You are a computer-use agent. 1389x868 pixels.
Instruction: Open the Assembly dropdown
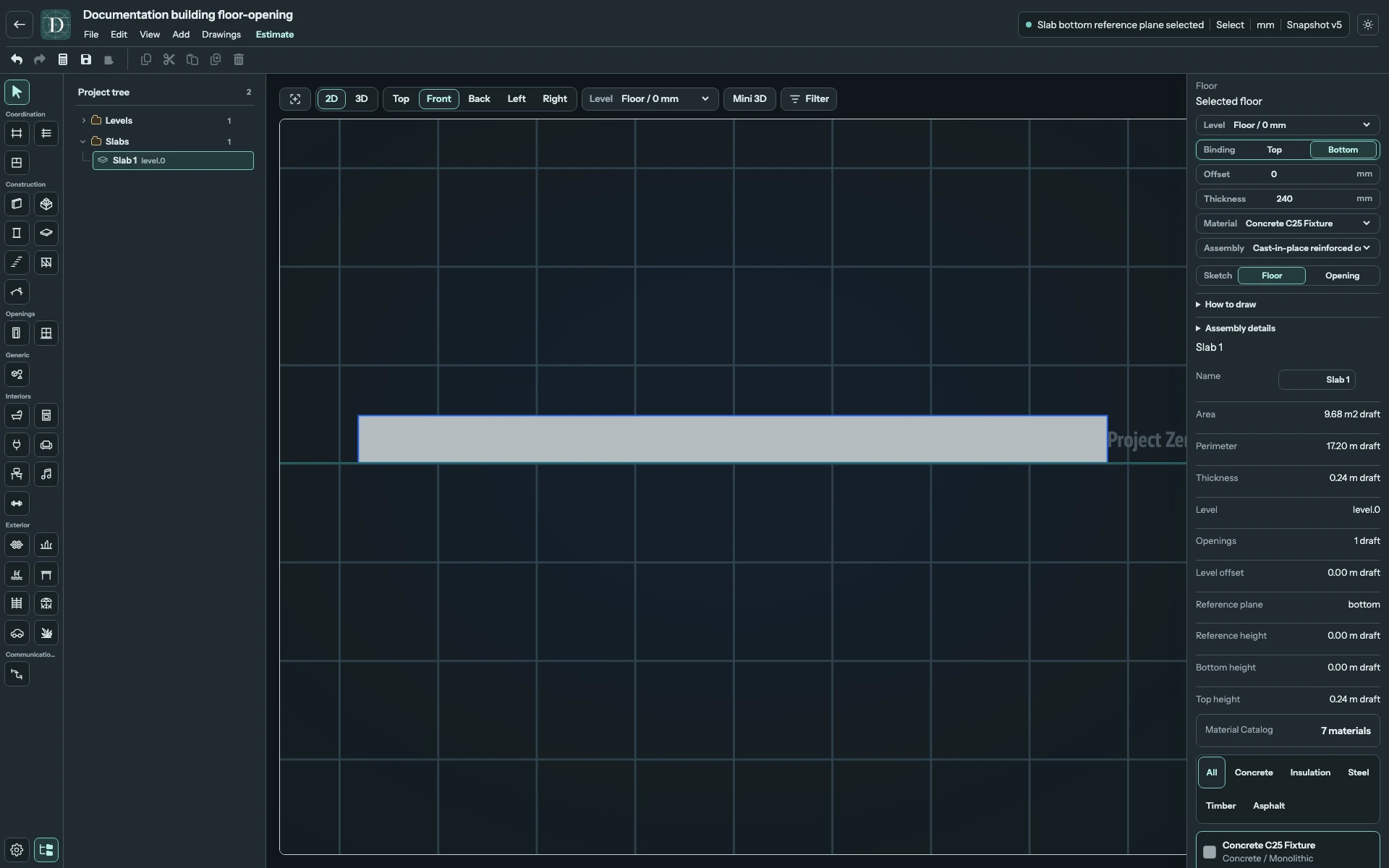[x=1287, y=248]
